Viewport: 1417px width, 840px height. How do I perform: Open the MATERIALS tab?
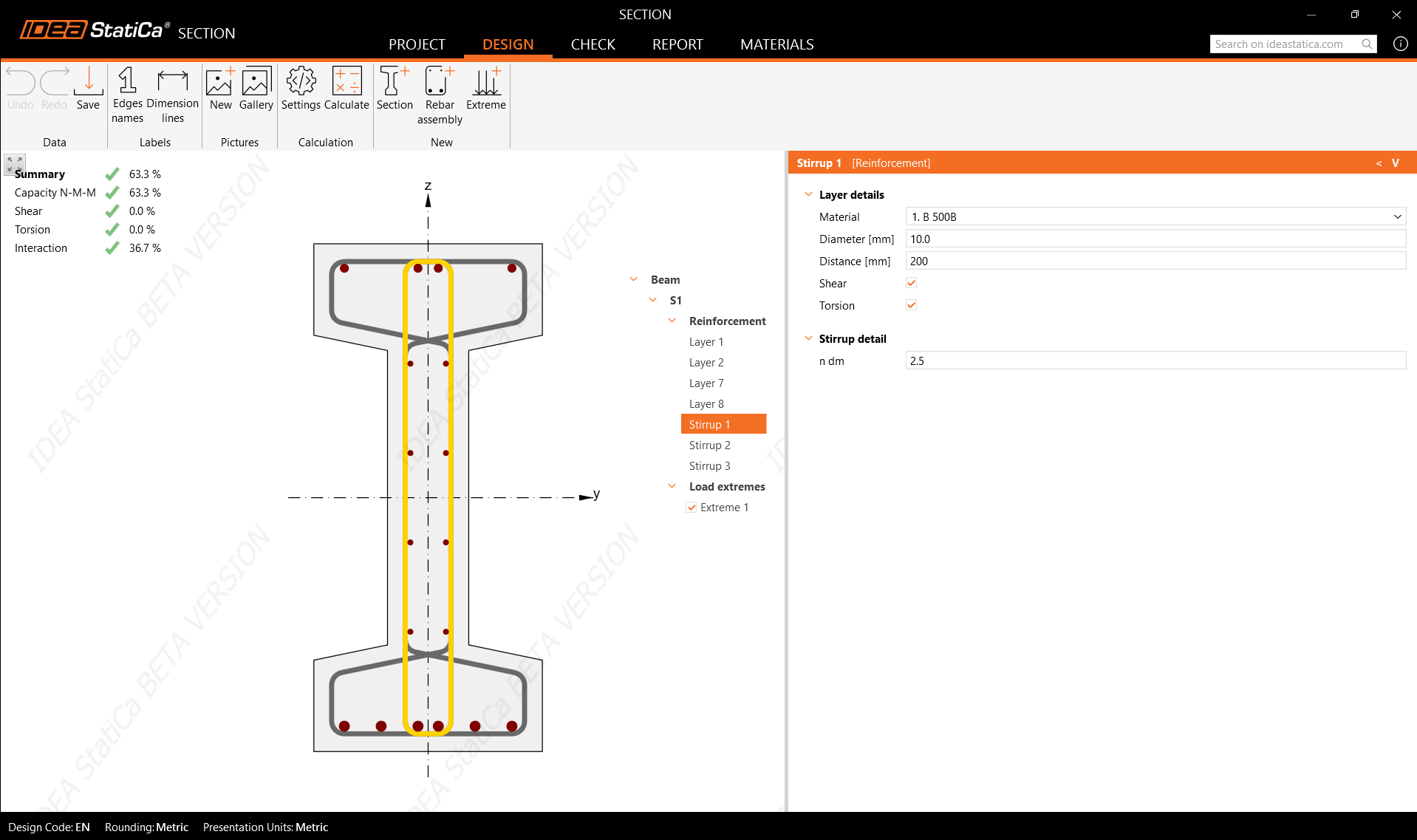click(x=776, y=44)
